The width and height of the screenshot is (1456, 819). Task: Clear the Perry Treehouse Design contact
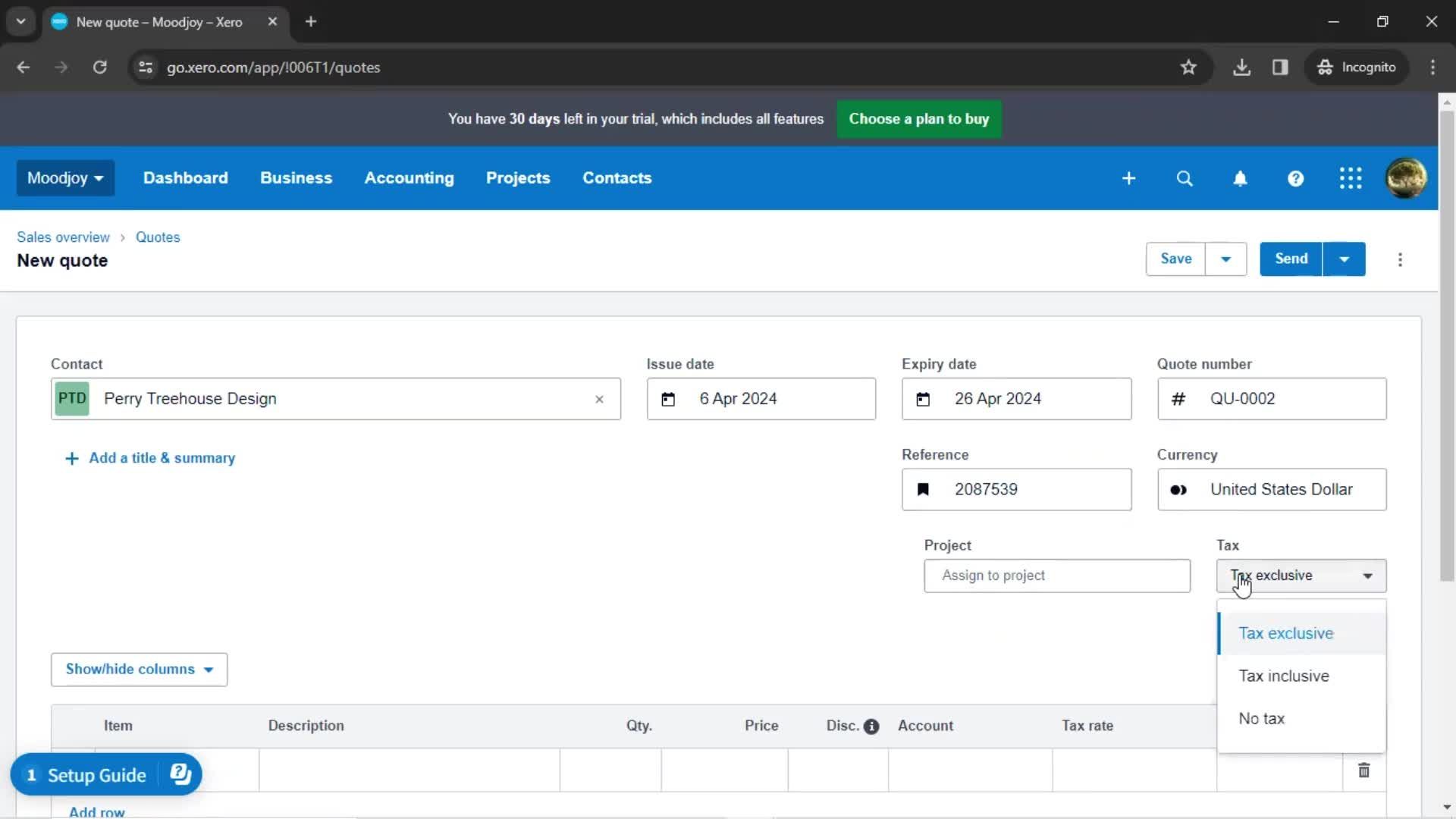pyautogui.click(x=599, y=399)
